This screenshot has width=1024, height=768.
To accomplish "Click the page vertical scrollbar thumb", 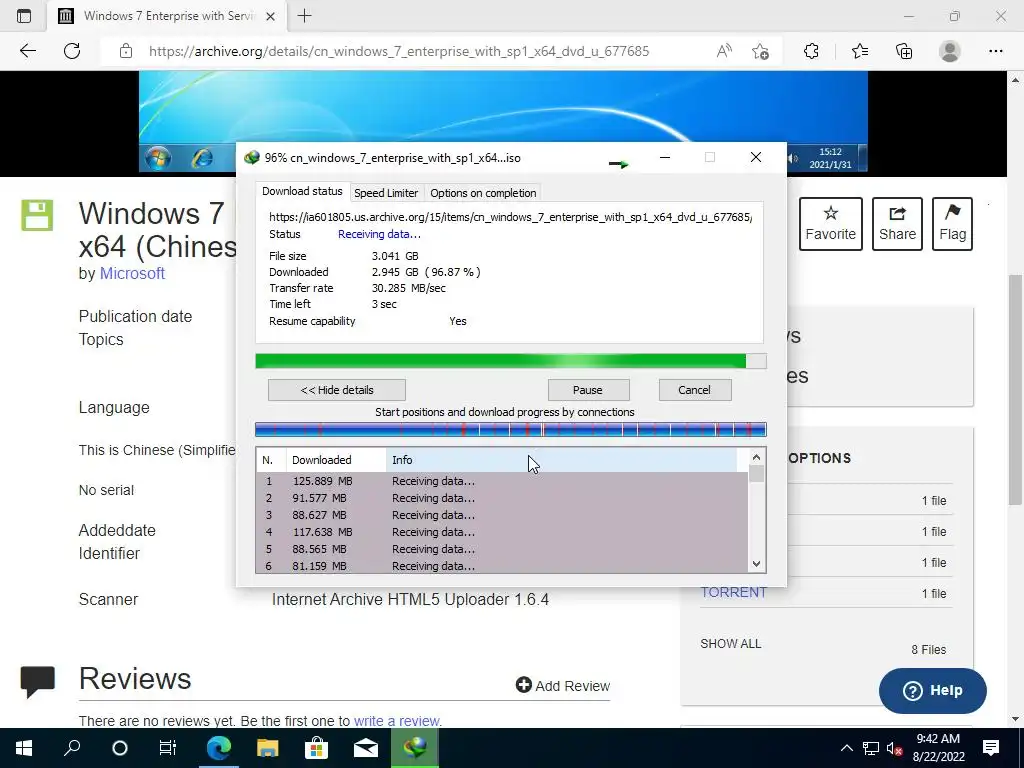I will point(1015,390).
